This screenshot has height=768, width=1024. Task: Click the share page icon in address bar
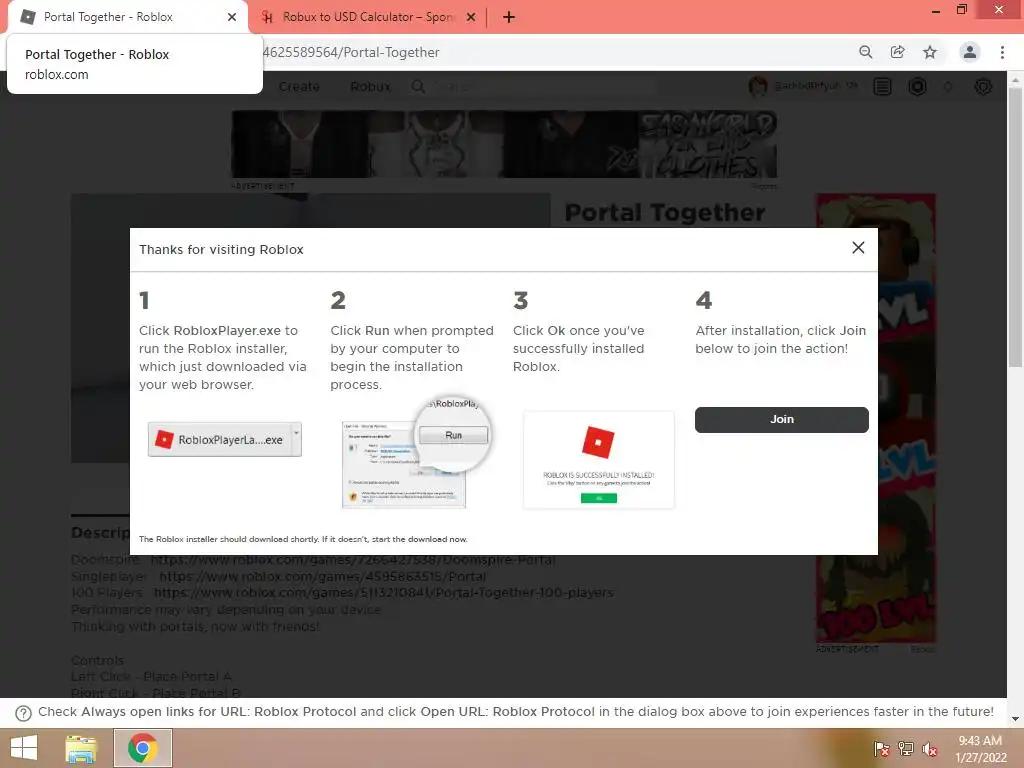click(898, 52)
